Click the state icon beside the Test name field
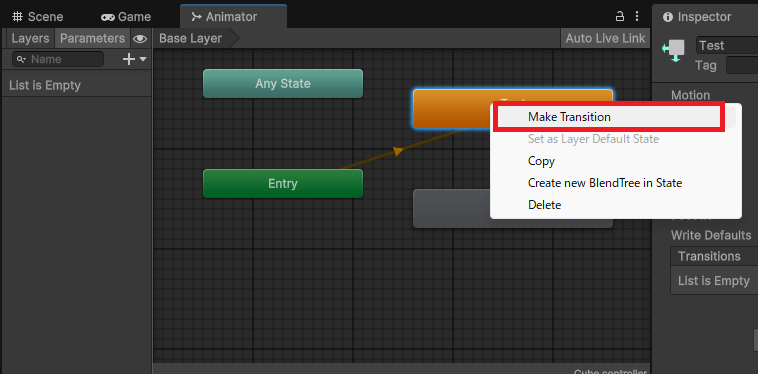The image size is (758, 374). pos(674,51)
